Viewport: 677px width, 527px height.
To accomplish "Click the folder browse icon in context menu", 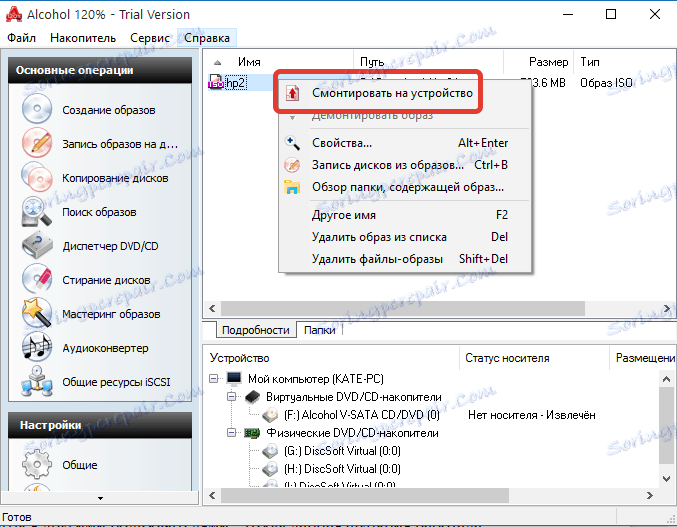I will tap(292, 187).
